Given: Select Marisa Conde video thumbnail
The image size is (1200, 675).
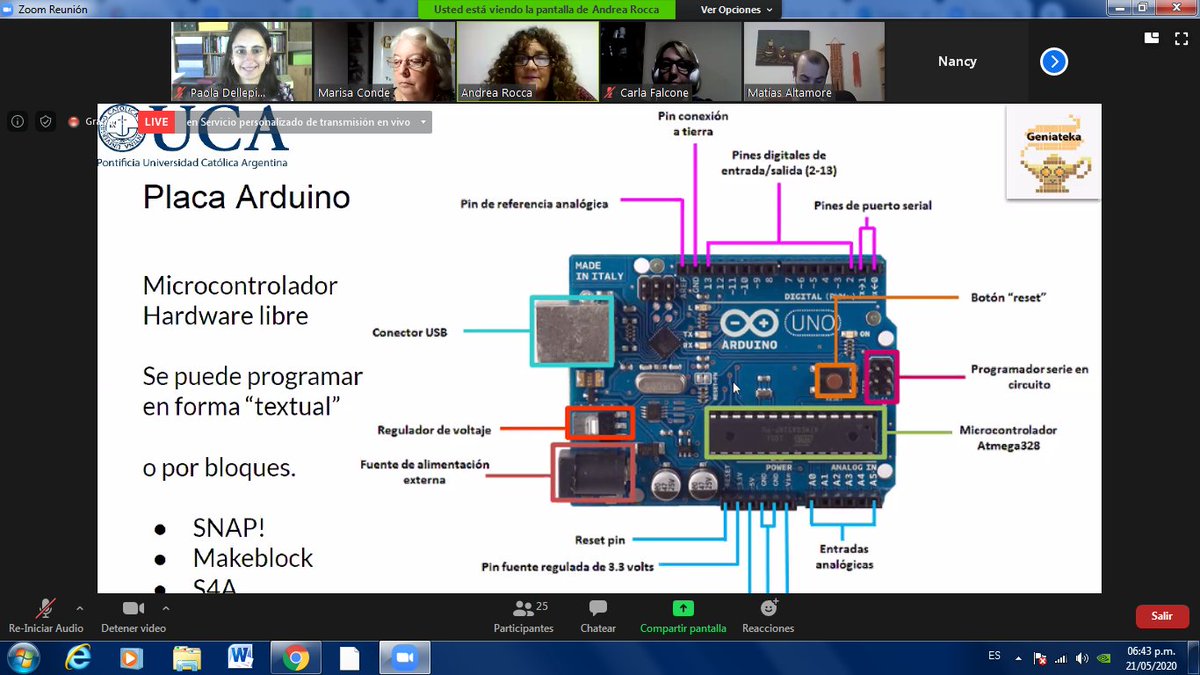Looking at the screenshot, I should 385,62.
